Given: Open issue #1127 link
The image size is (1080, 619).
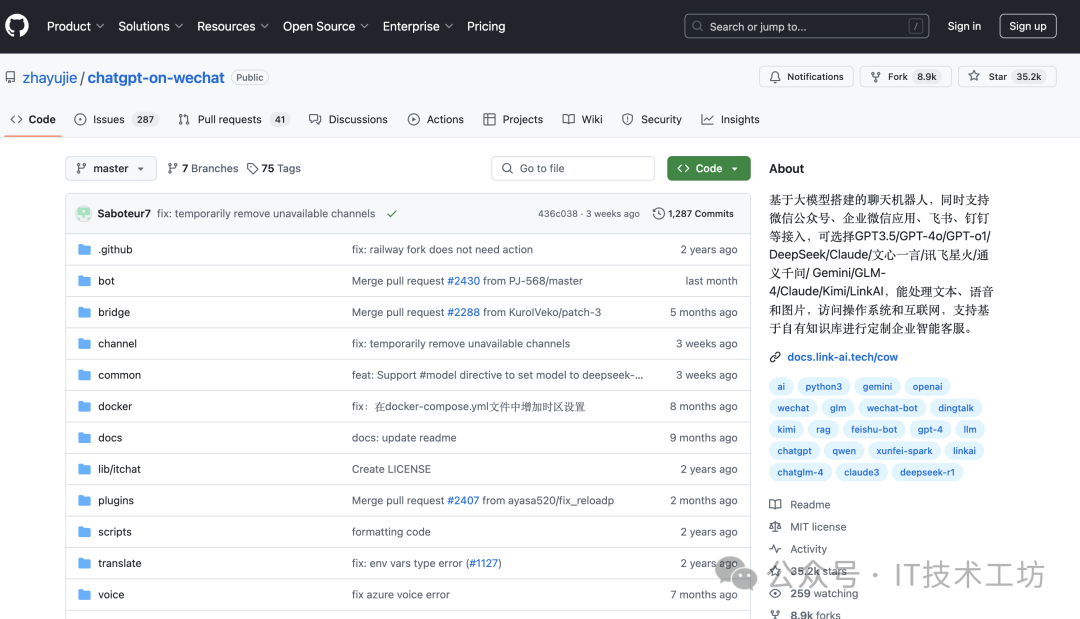Looking at the screenshot, I should tap(484, 563).
